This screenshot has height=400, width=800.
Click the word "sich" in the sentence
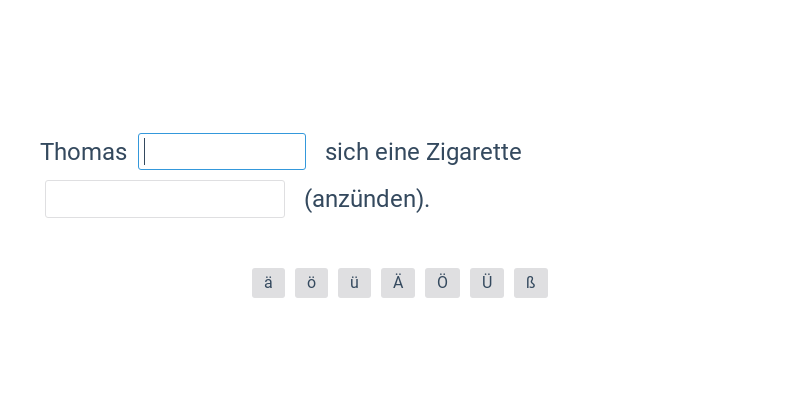[347, 152]
